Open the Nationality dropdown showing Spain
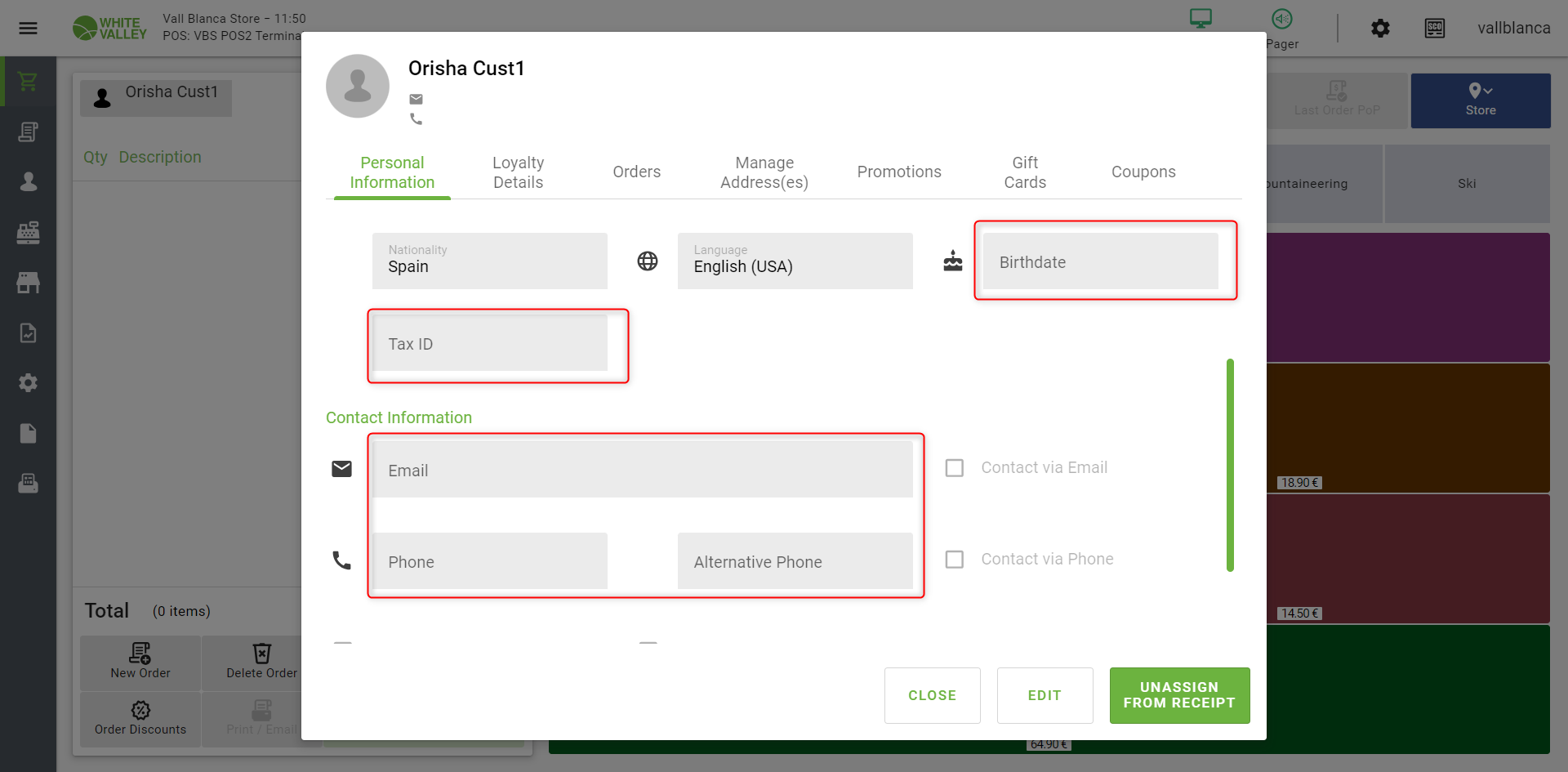Screen dimensions: 1568x772 (489, 261)
